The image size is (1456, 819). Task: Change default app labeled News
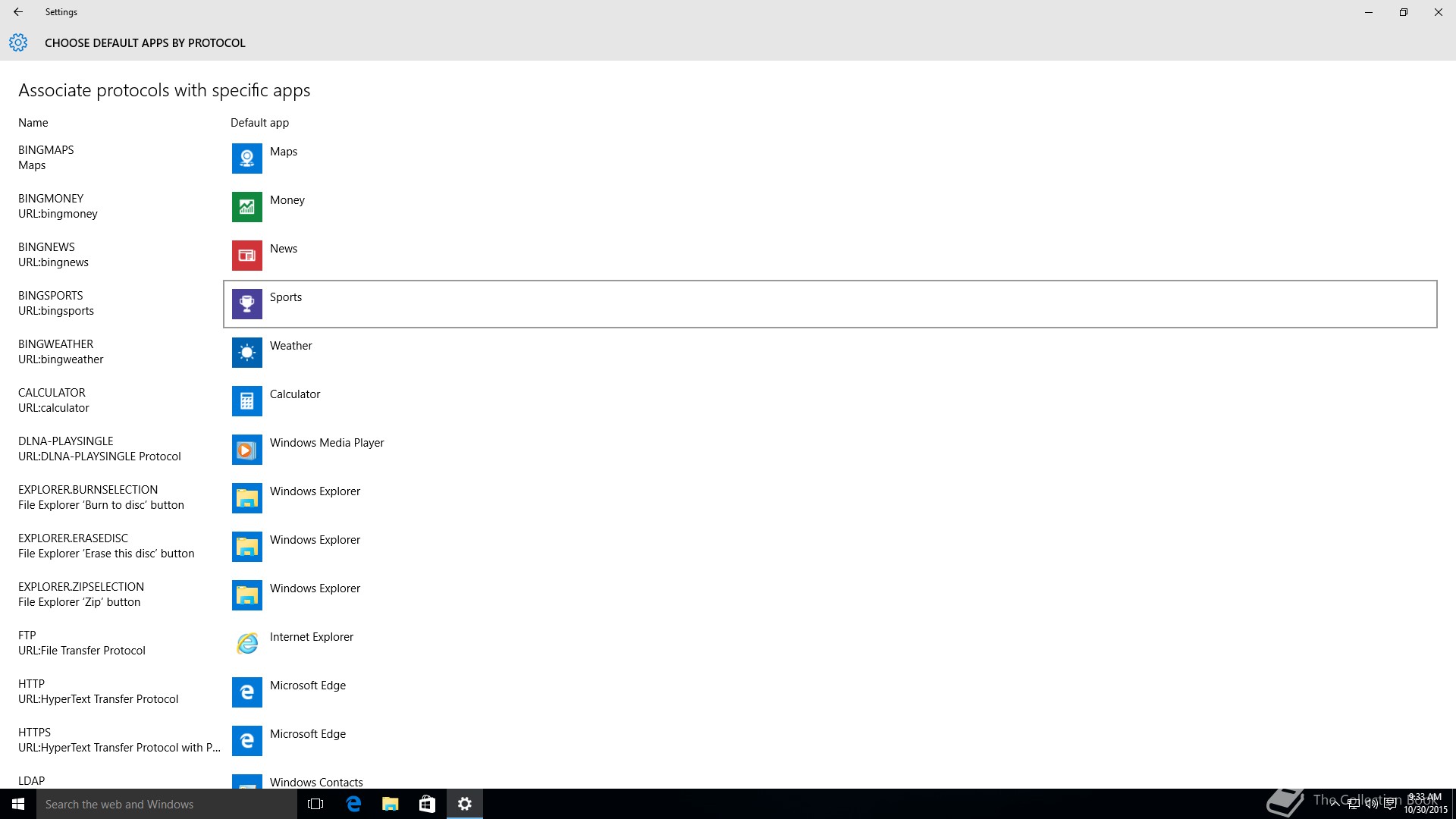(x=284, y=249)
